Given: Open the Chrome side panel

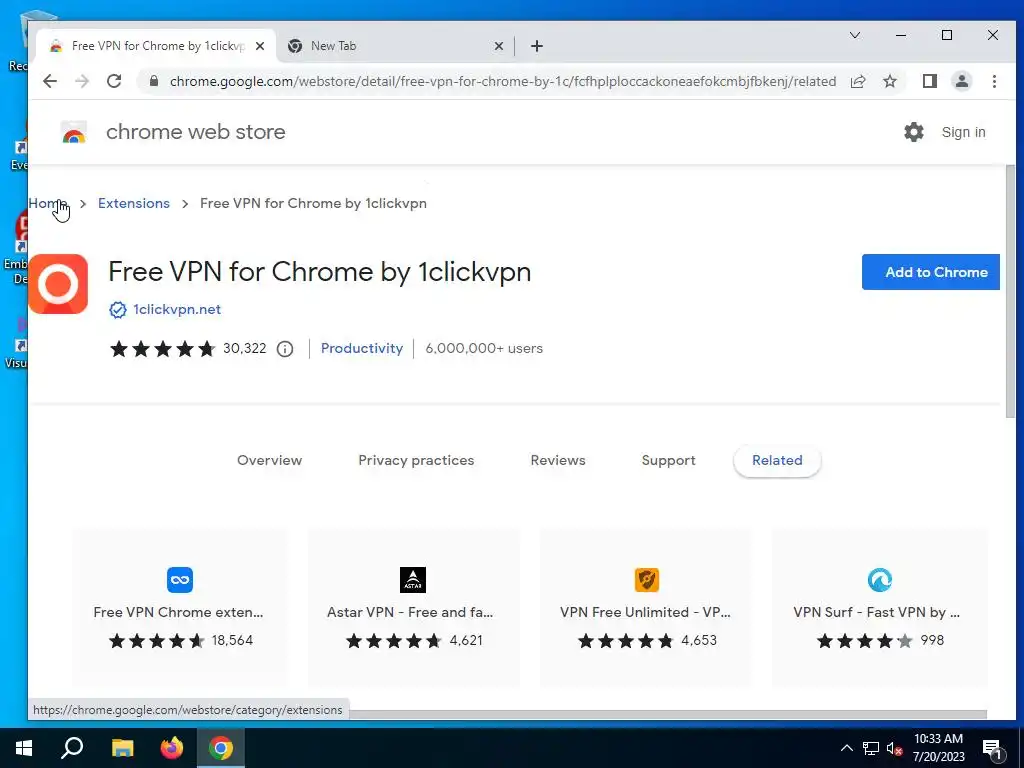Looking at the screenshot, I should point(929,81).
